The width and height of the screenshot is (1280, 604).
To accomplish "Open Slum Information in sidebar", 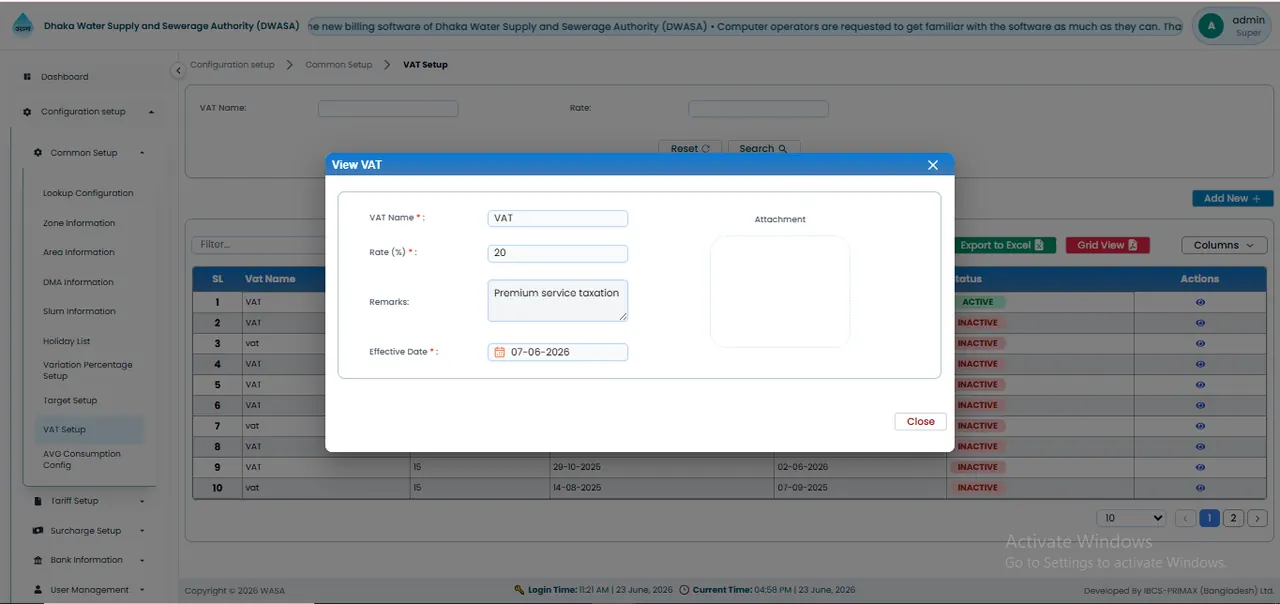I will 79,311.
